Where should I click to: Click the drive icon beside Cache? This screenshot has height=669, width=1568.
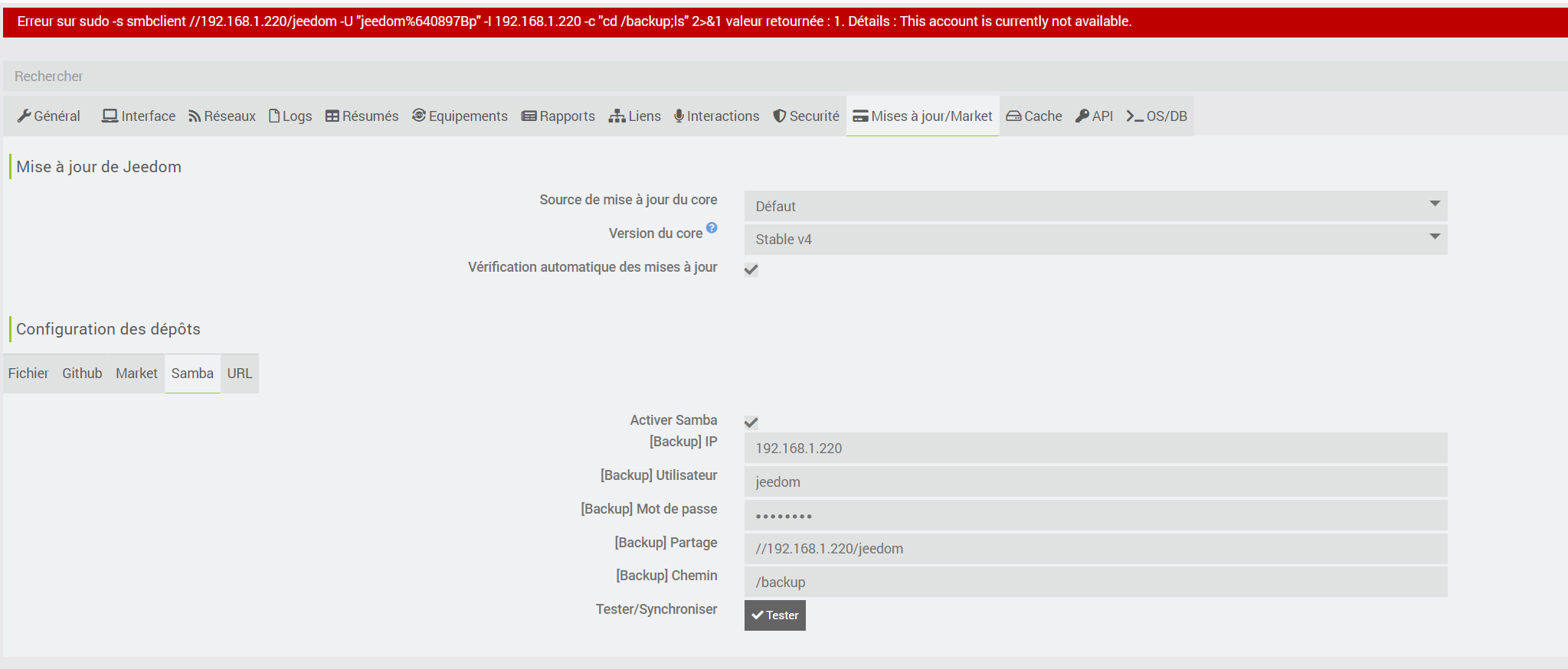(x=1013, y=116)
